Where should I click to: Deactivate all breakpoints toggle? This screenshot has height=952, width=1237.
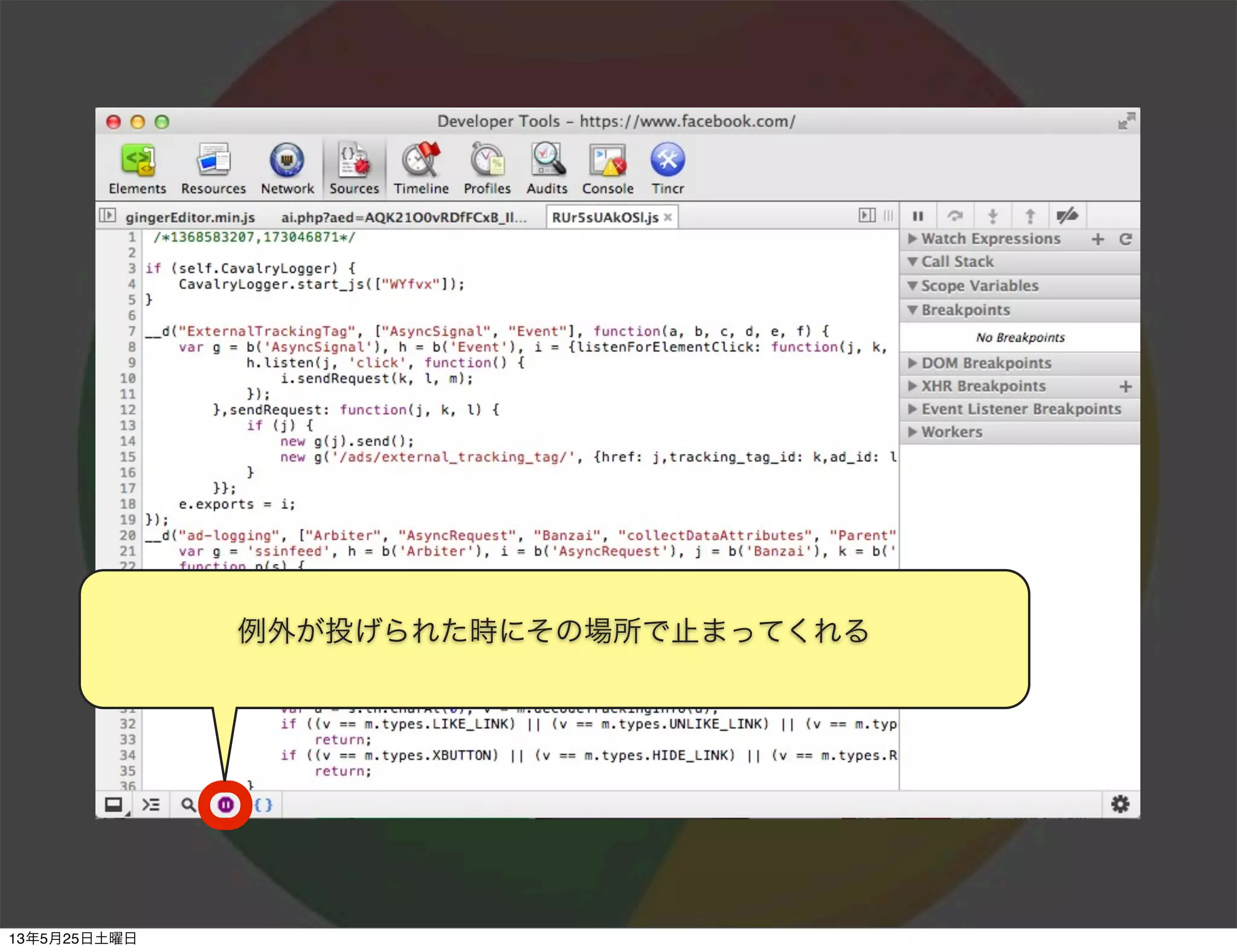[1067, 216]
